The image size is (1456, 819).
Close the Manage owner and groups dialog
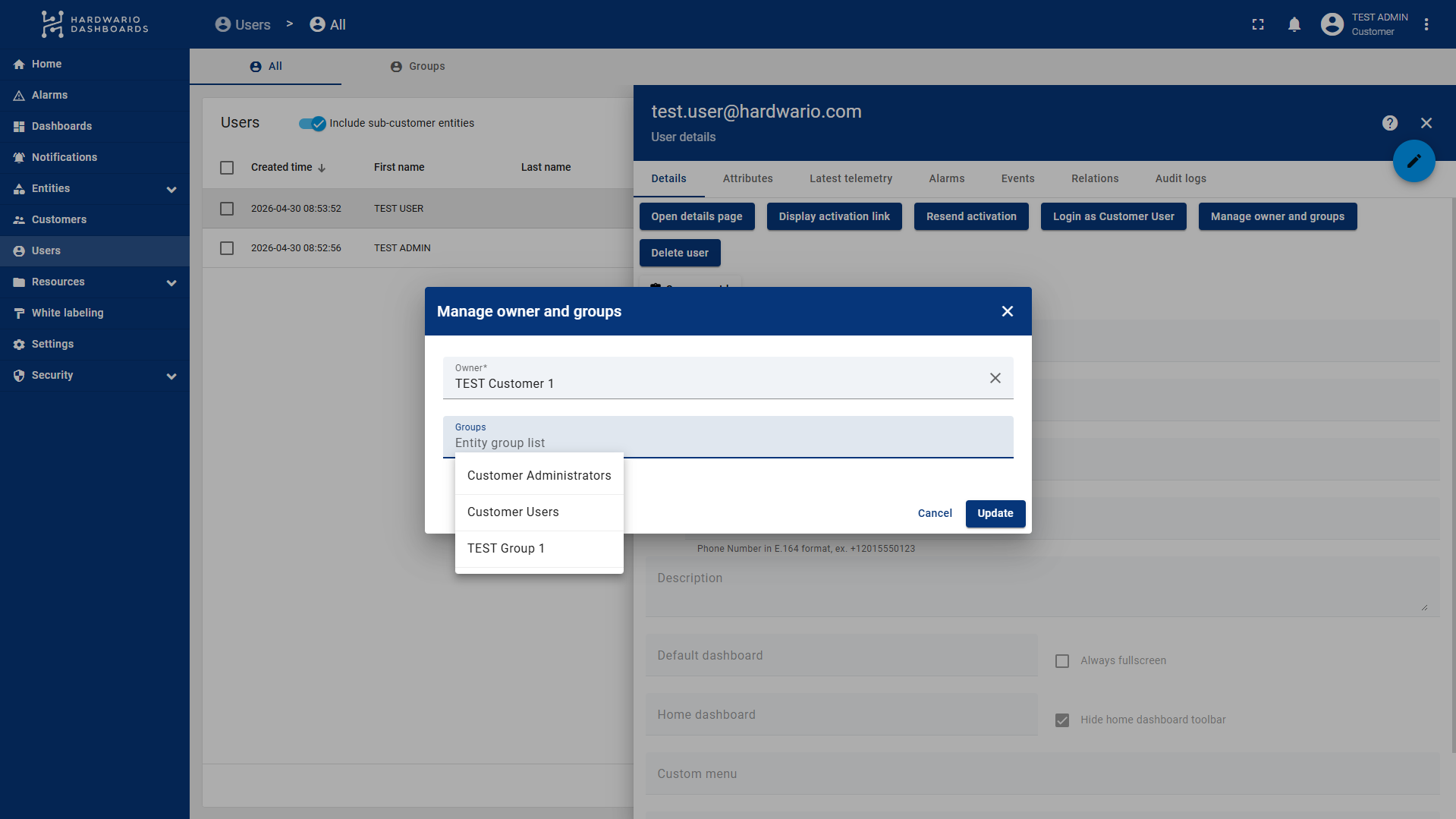[1008, 311]
